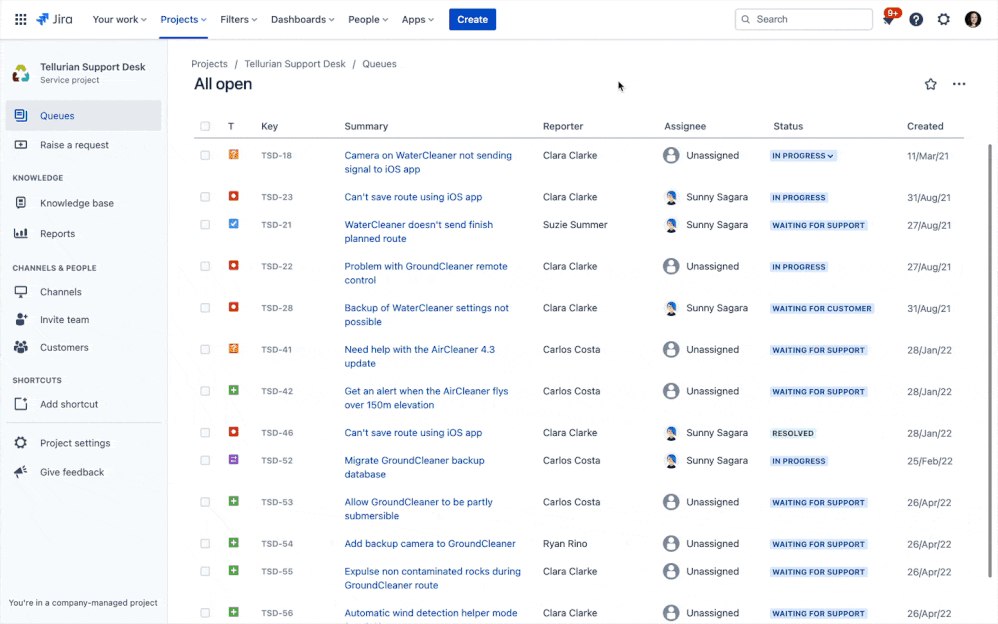
Task: Check the box for TSD-41 row
Action: pos(205,350)
